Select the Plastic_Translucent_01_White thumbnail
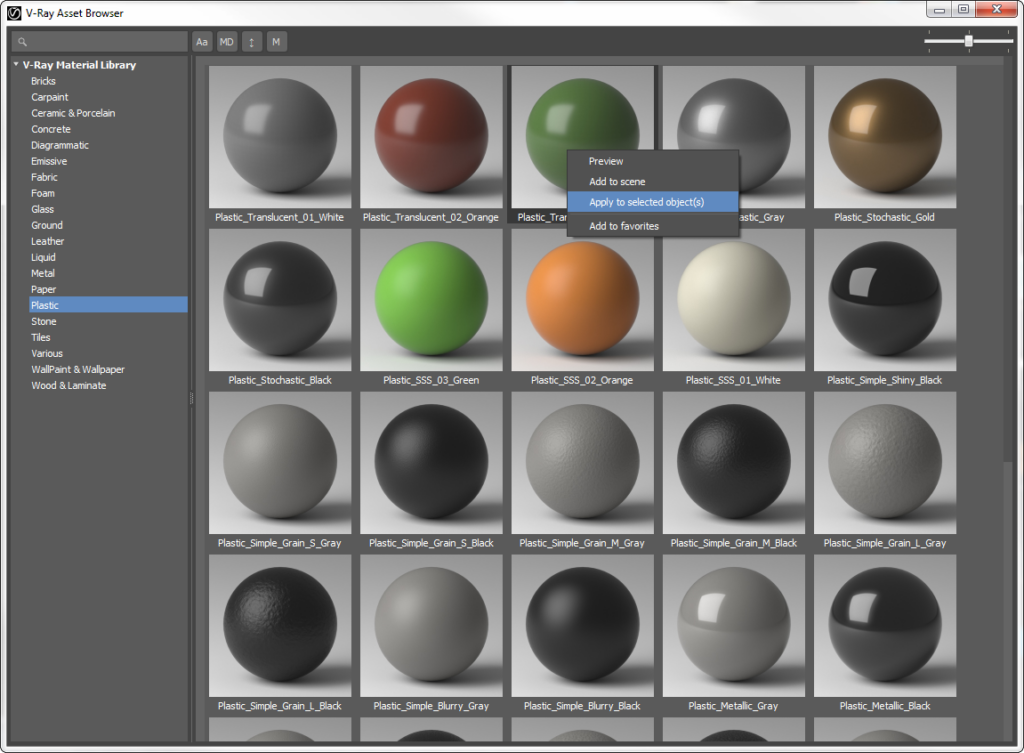 pos(280,137)
